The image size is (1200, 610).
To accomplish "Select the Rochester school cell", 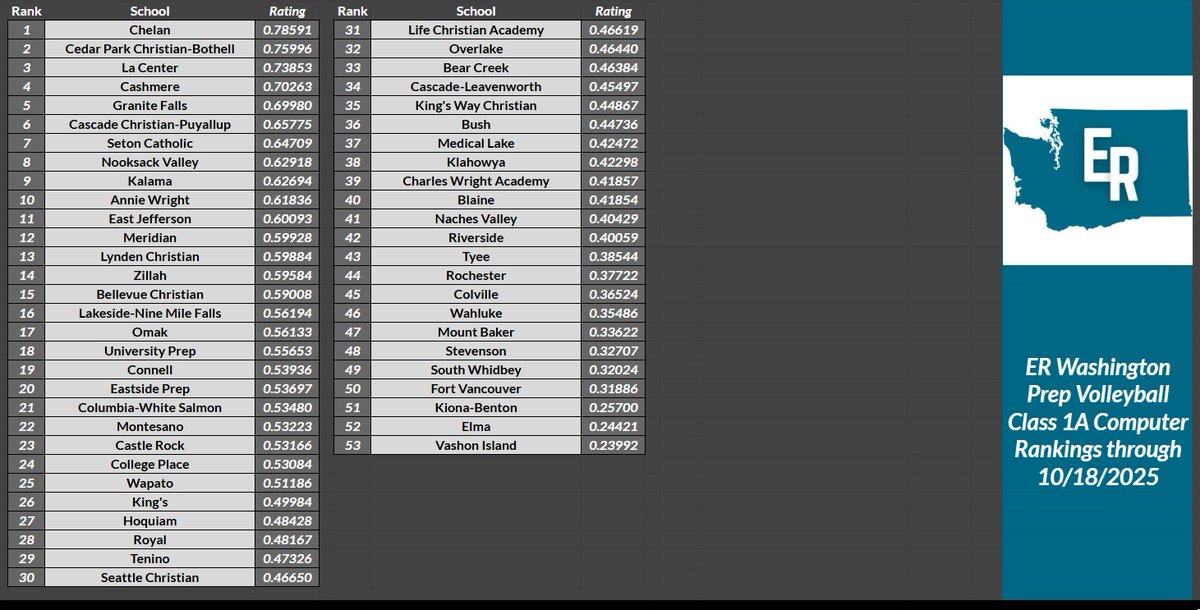I will point(476,276).
